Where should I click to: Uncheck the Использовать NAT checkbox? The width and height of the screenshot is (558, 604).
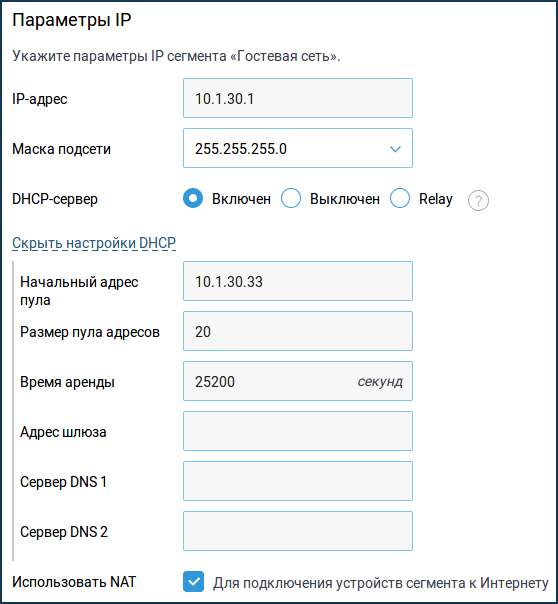(193, 582)
